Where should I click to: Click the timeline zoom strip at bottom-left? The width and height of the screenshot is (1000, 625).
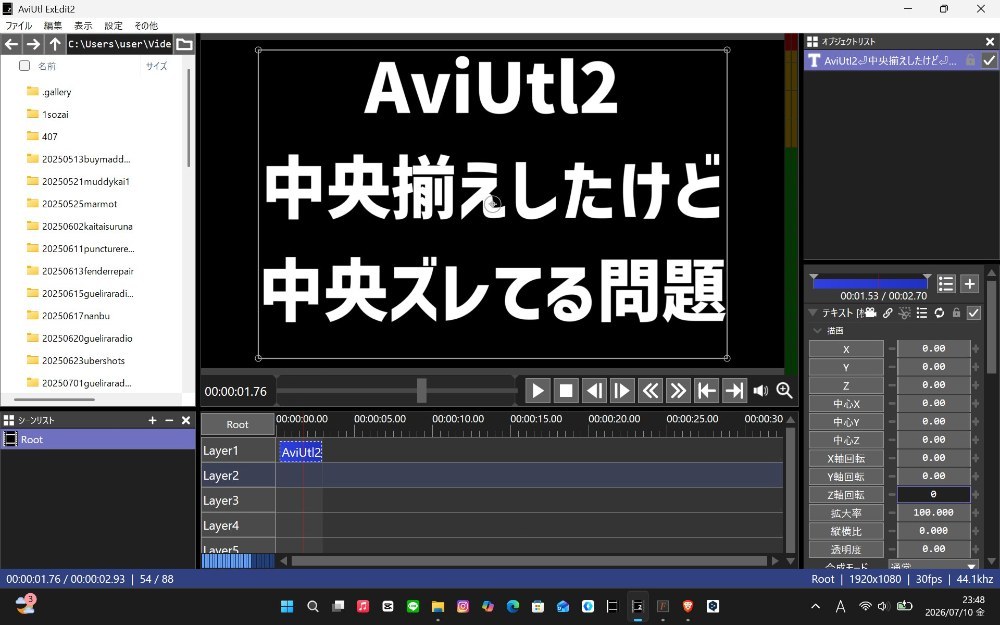(238, 561)
